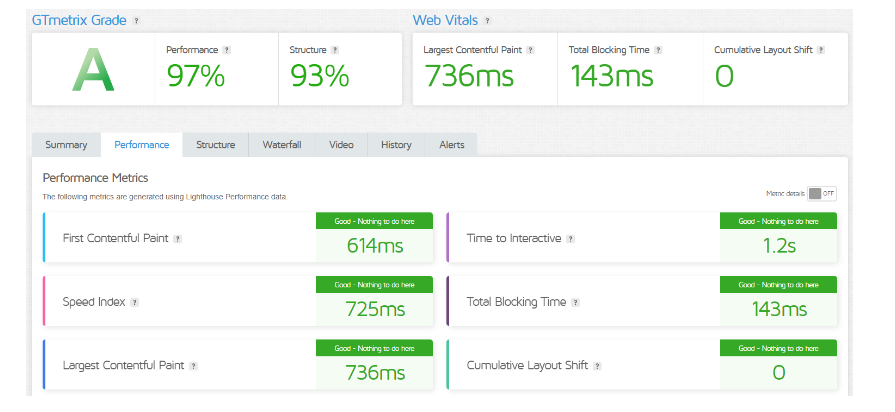Click 143ms value in Web Vitals card
The image size is (895, 412).
click(611, 76)
